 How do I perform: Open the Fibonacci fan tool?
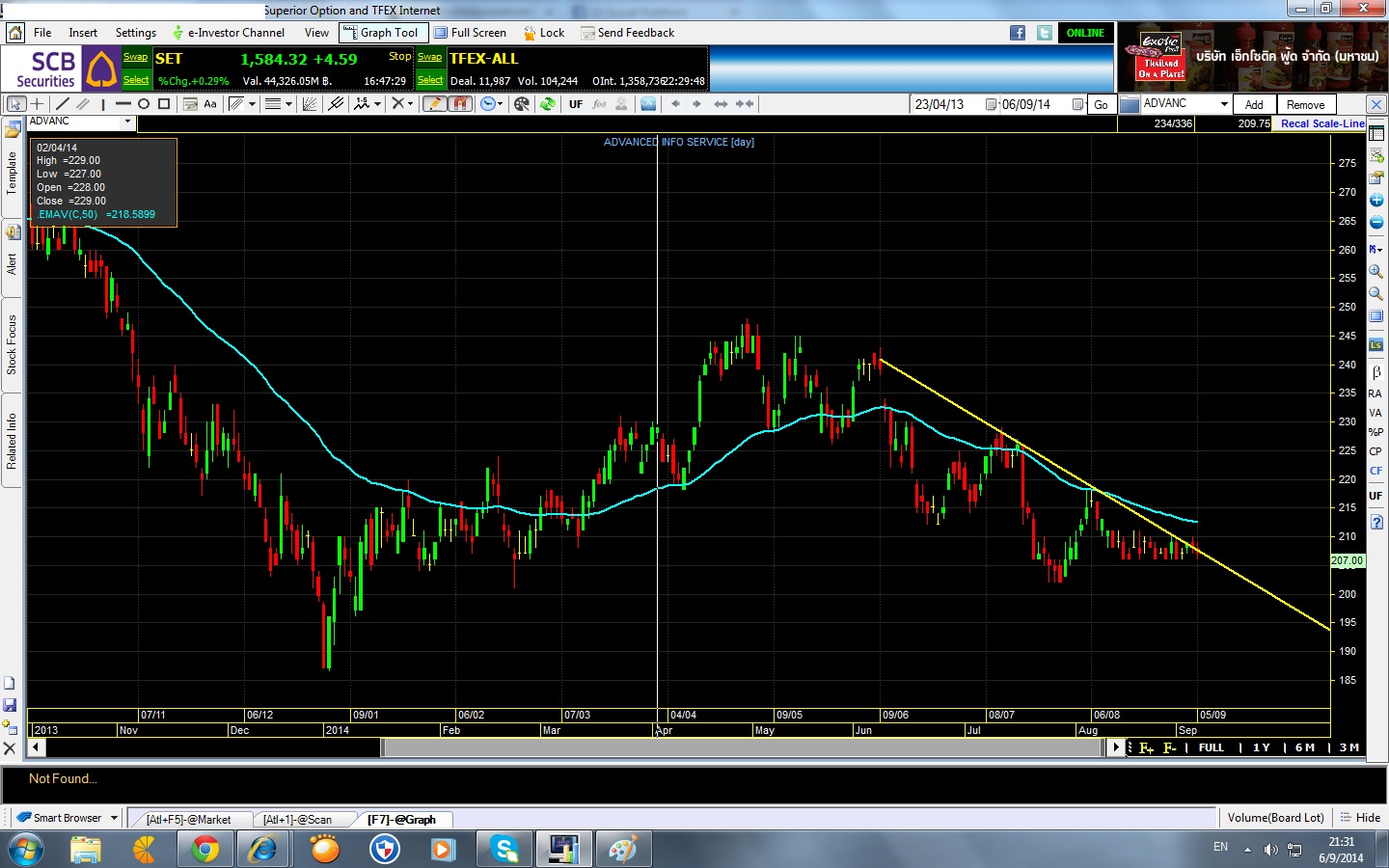click(x=310, y=104)
